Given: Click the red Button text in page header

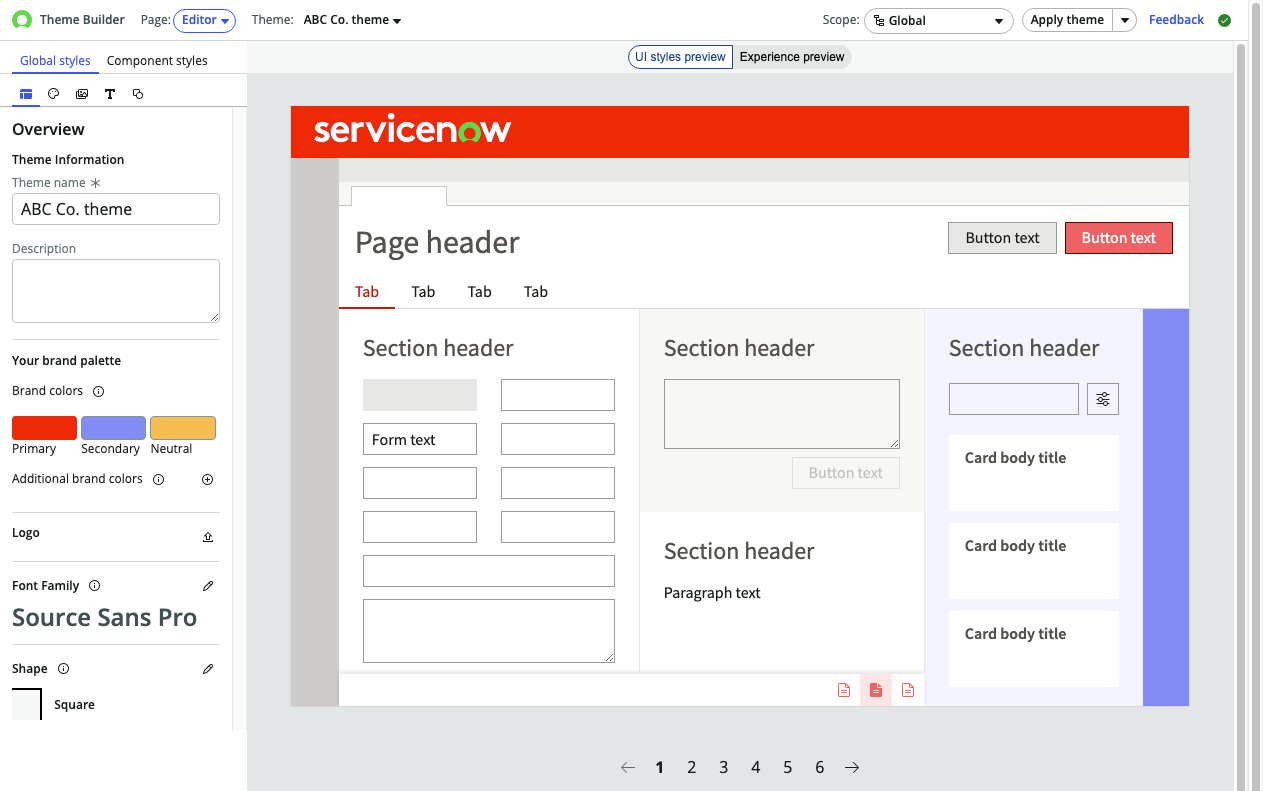Looking at the screenshot, I should click(x=1118, y=238).
